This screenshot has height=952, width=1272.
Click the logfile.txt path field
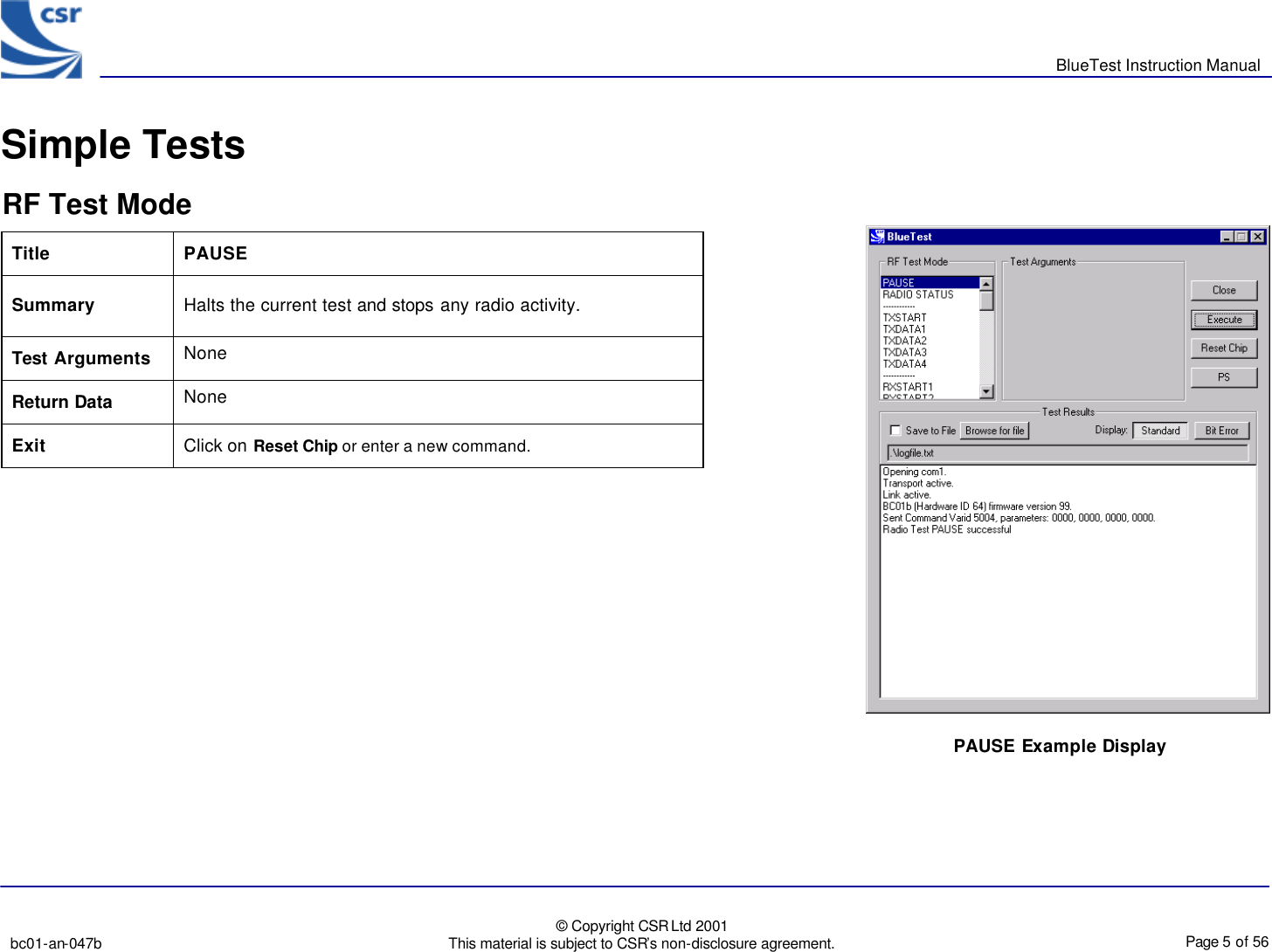point(1068,452)
